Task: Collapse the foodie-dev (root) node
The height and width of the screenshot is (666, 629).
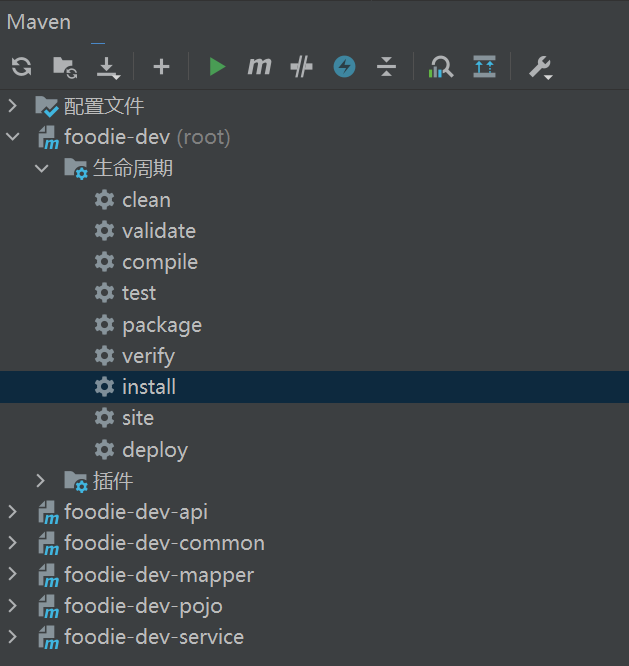Action: point(13,137)
